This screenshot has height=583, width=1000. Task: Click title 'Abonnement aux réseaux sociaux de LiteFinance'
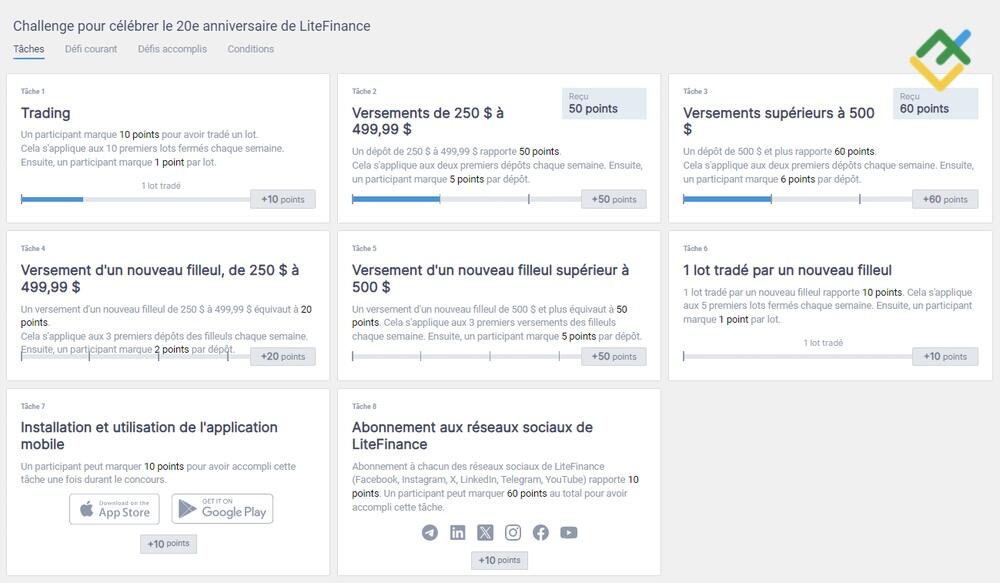pos(473,436)
